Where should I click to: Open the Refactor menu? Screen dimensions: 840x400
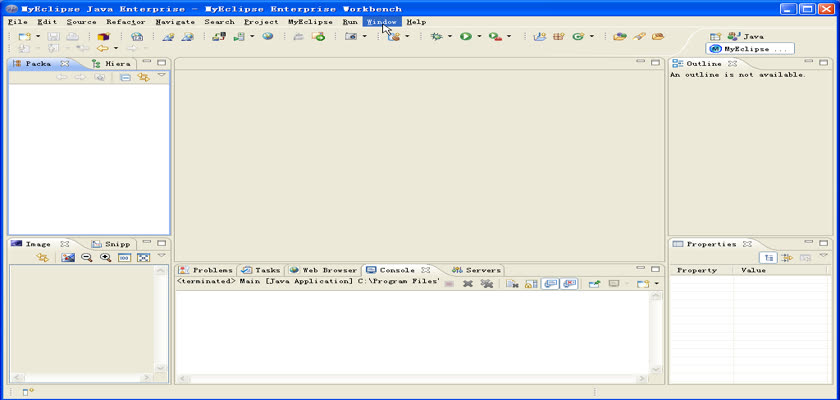tap(126, 22)
